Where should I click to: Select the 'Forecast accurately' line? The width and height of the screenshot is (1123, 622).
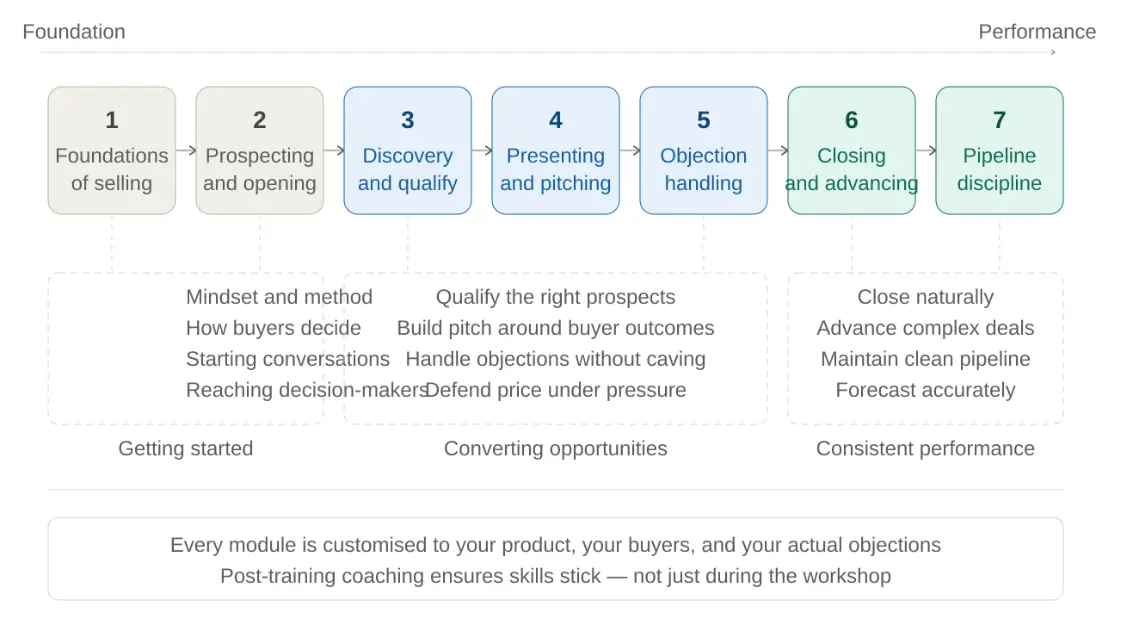(x=925, y=390)
